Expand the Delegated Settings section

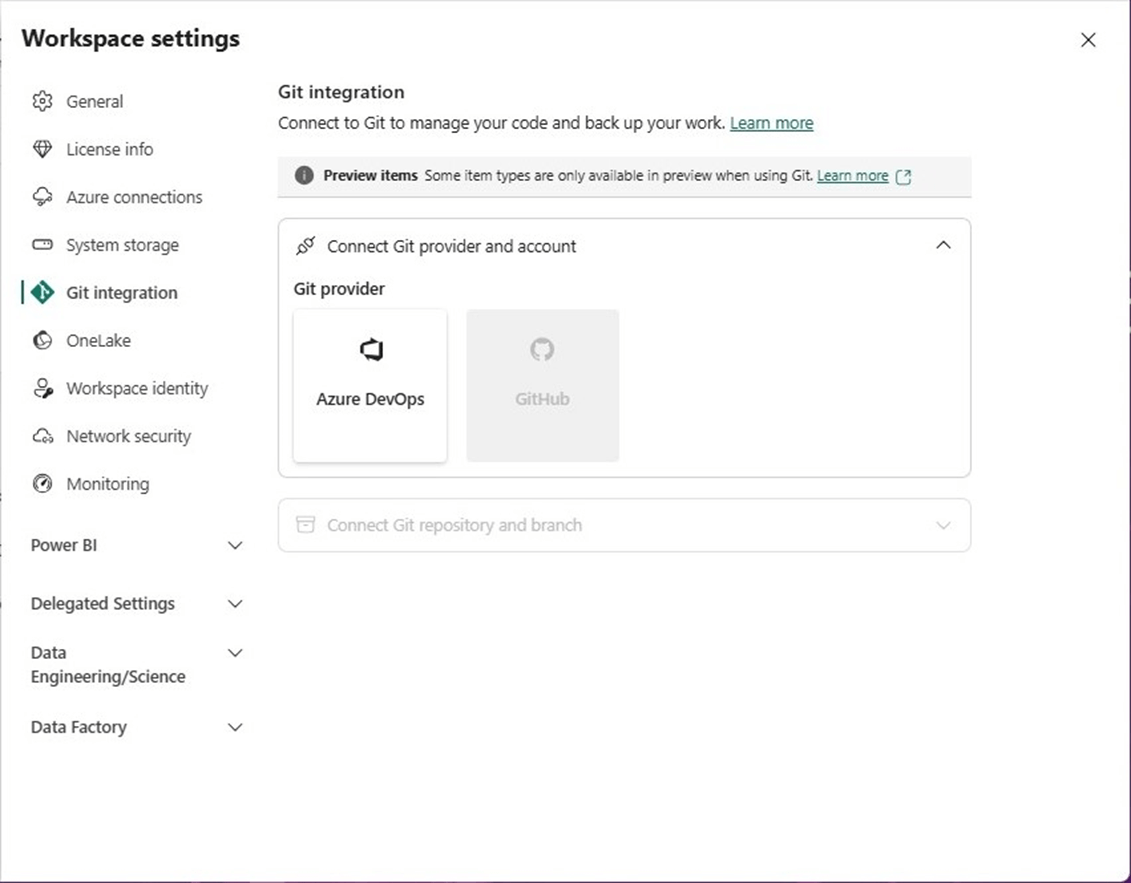click(x=235, y=604)
